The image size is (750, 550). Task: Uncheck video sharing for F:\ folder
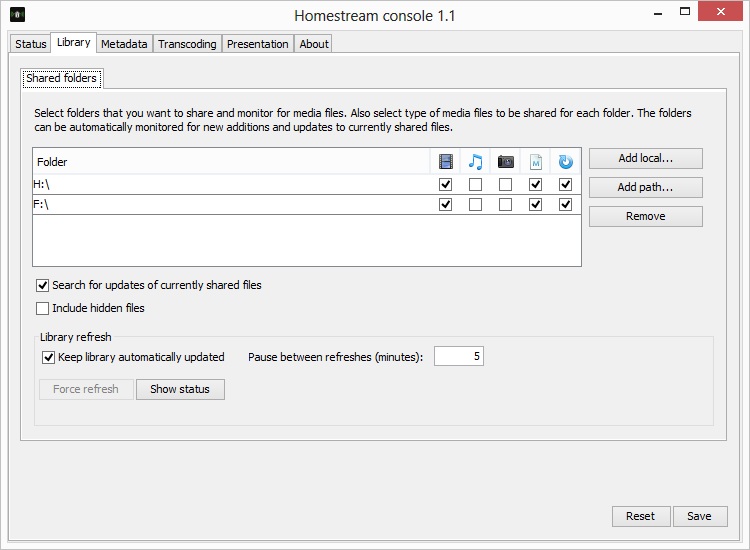[x=445, y=205]
